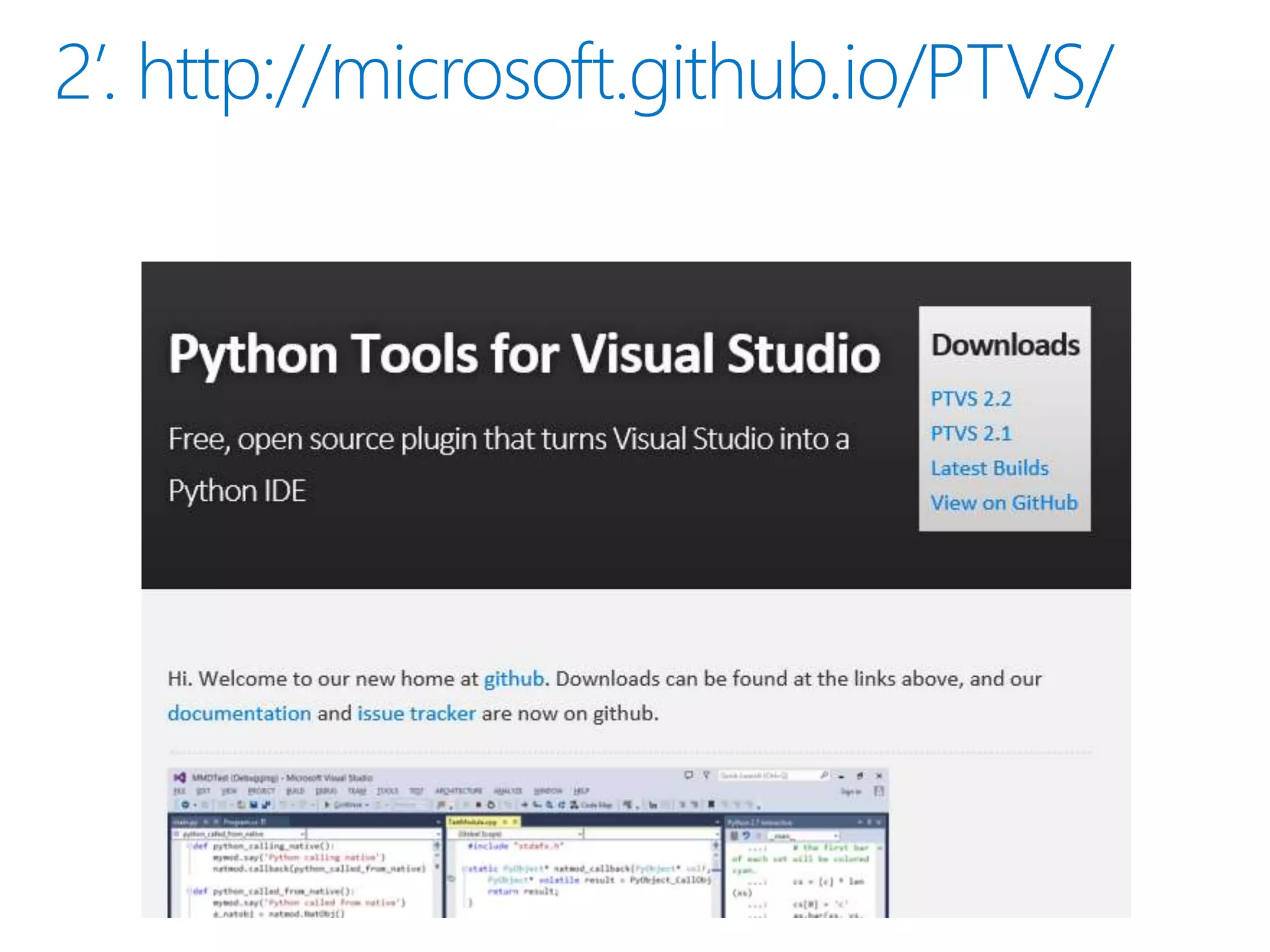Select the highlighted cpp editor tab
Image resolution: width=1270 pixels, height=952 pixels.
(x=473, y=822)
